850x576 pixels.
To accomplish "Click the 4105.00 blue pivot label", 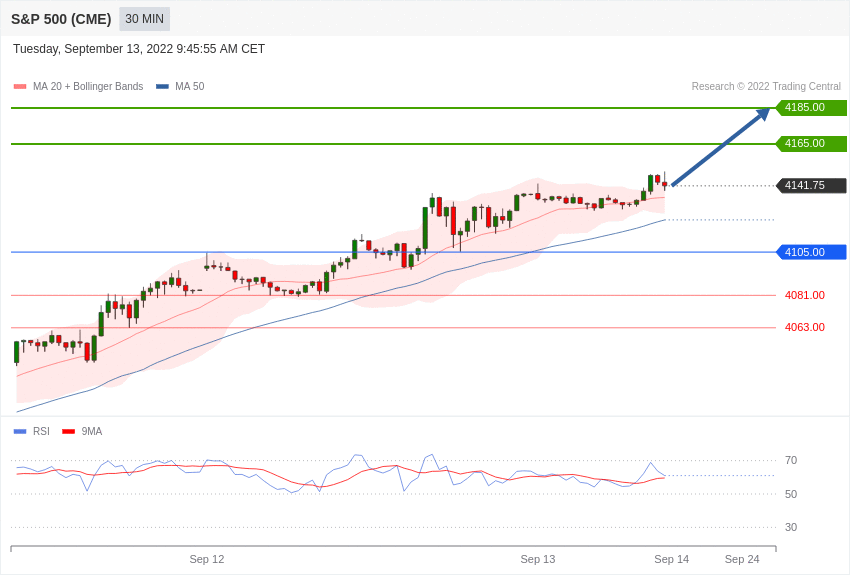I will pyautogui.click(x=811, y=252).
